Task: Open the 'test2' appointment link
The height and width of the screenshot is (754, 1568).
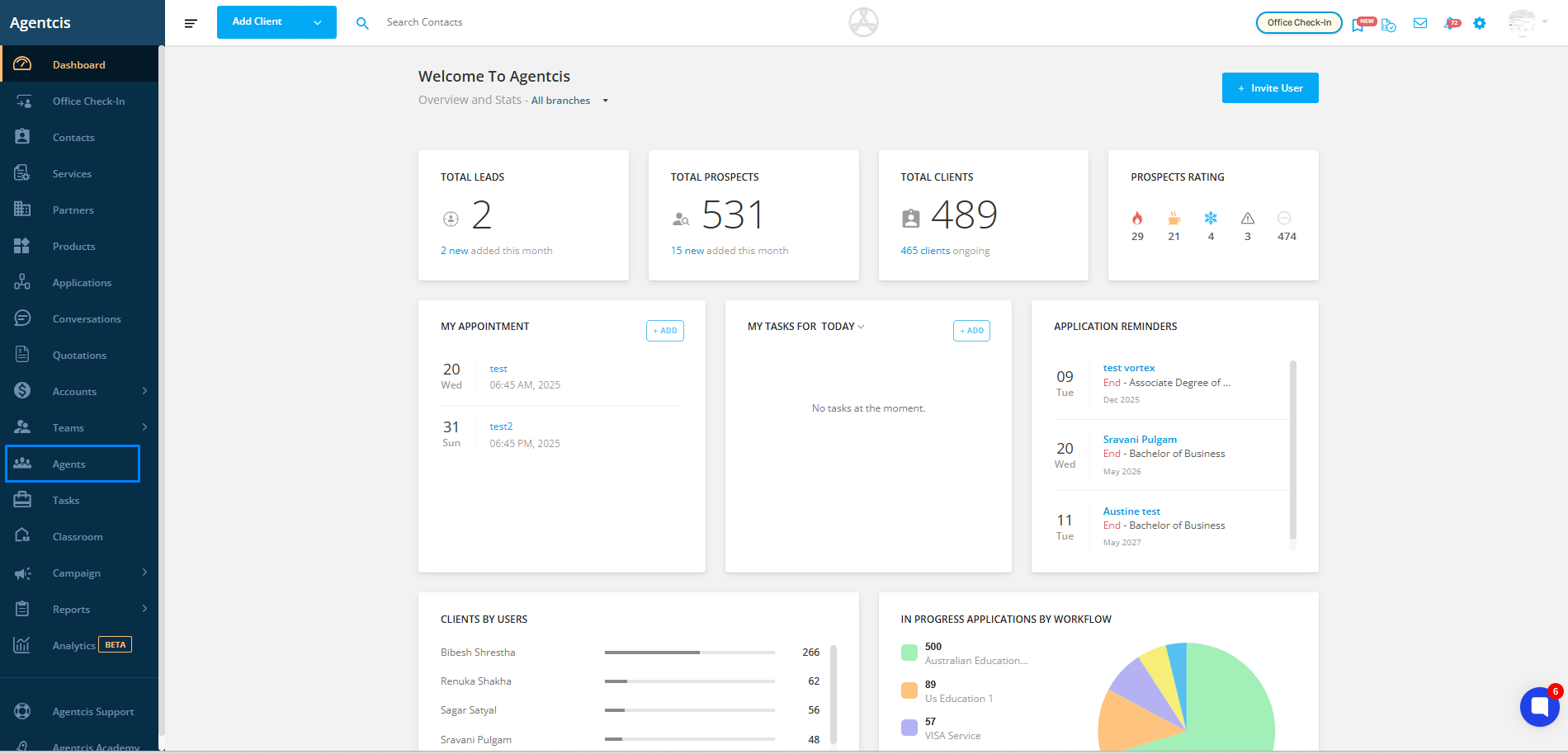Action: [x=501, y=426]
